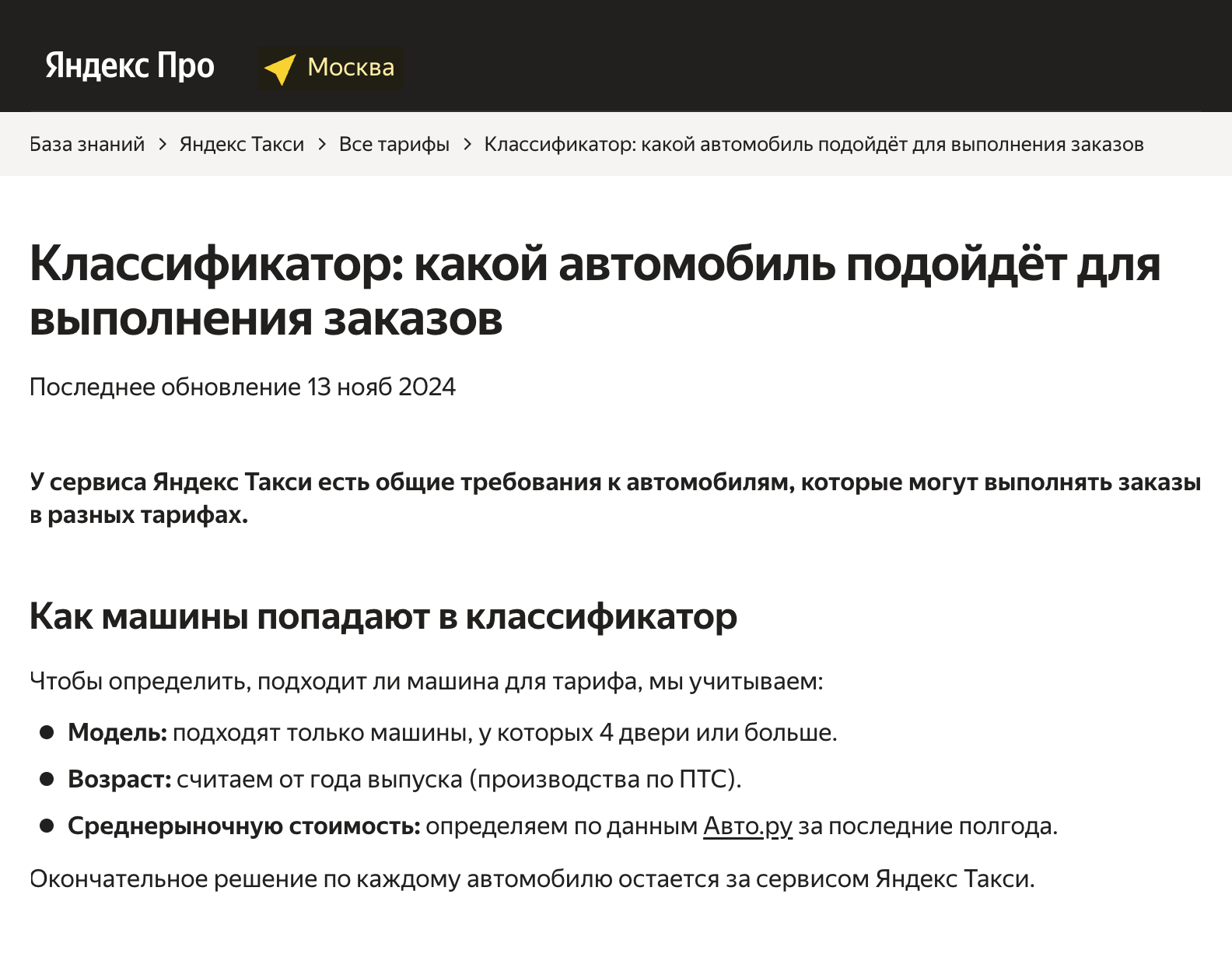Viewport: 1232px width, 954px height.
Task: Click the main heading Классификатор: какой автомобиль подойдёт
Action: coord(595,291)
